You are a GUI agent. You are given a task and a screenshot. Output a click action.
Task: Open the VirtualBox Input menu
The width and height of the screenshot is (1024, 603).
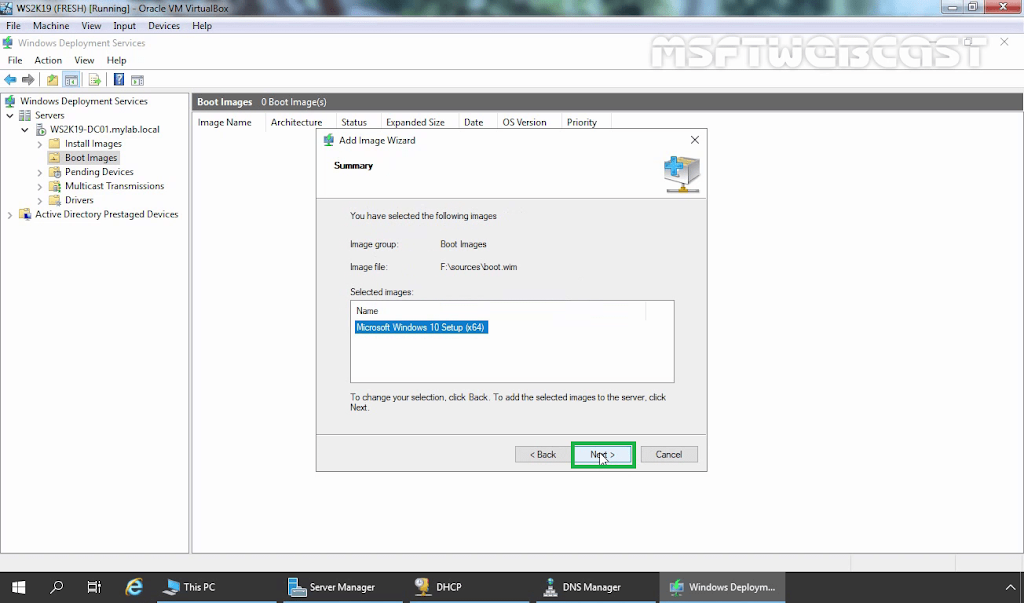pyautogui.click(x=124, y=25)
